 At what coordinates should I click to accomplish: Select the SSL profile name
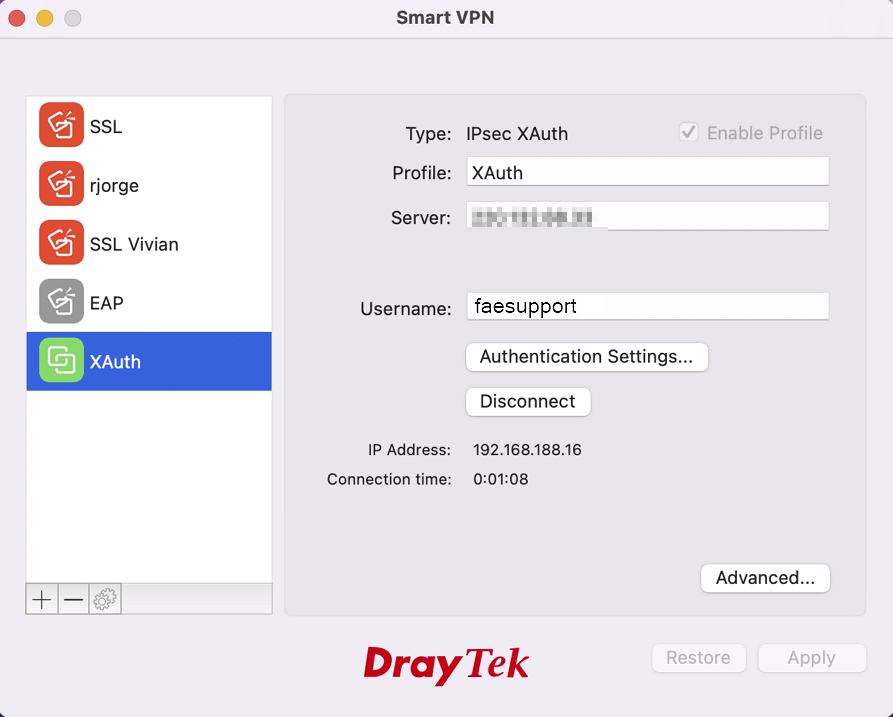pyautogui.click(x=106, y=126)
